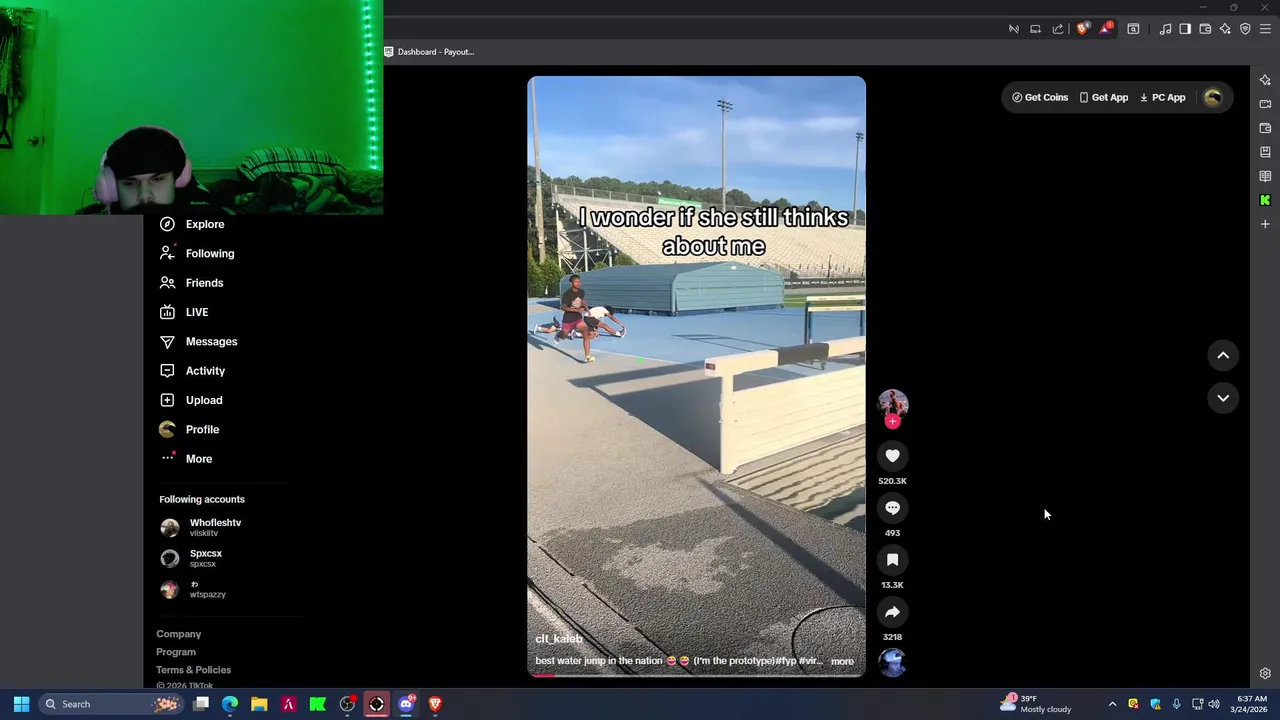1280x720 pixels.
Task: Expand the caption with 'more'
Action: 842,661
